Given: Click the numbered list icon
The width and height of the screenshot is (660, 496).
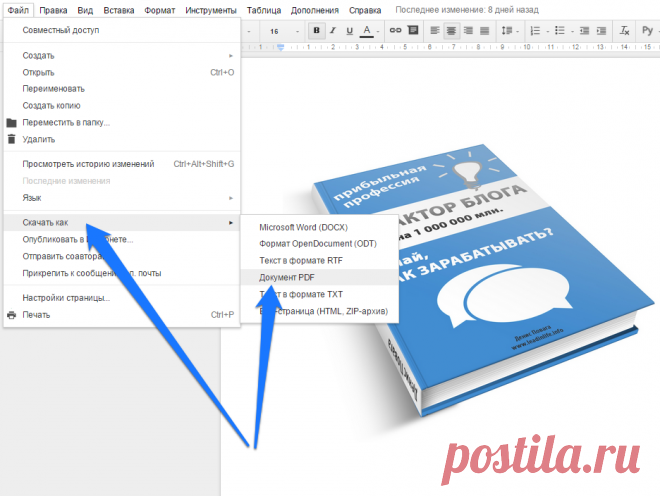Looking at the screenshot, I should [533, 31].
